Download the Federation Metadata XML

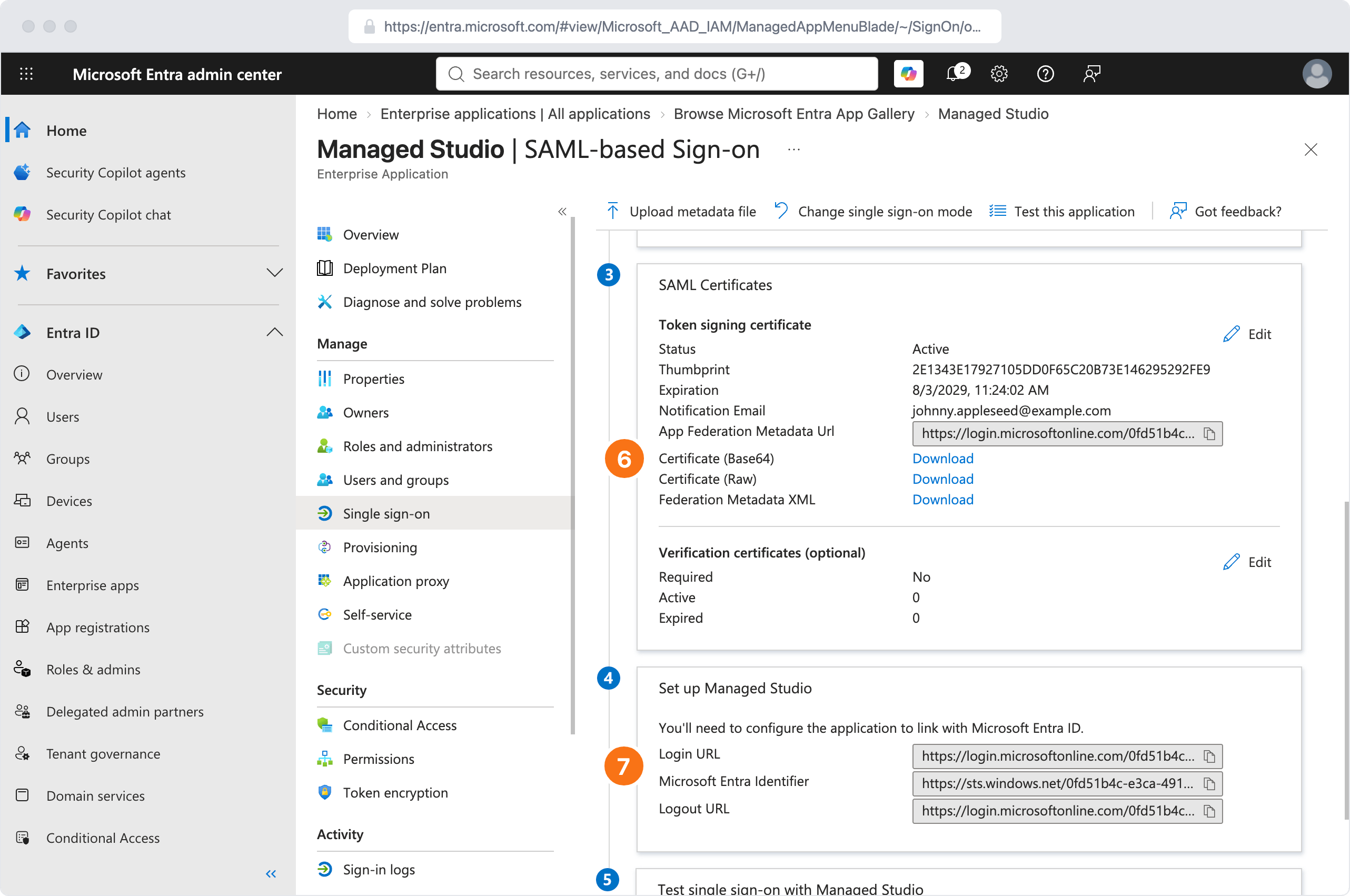(942, 500)
